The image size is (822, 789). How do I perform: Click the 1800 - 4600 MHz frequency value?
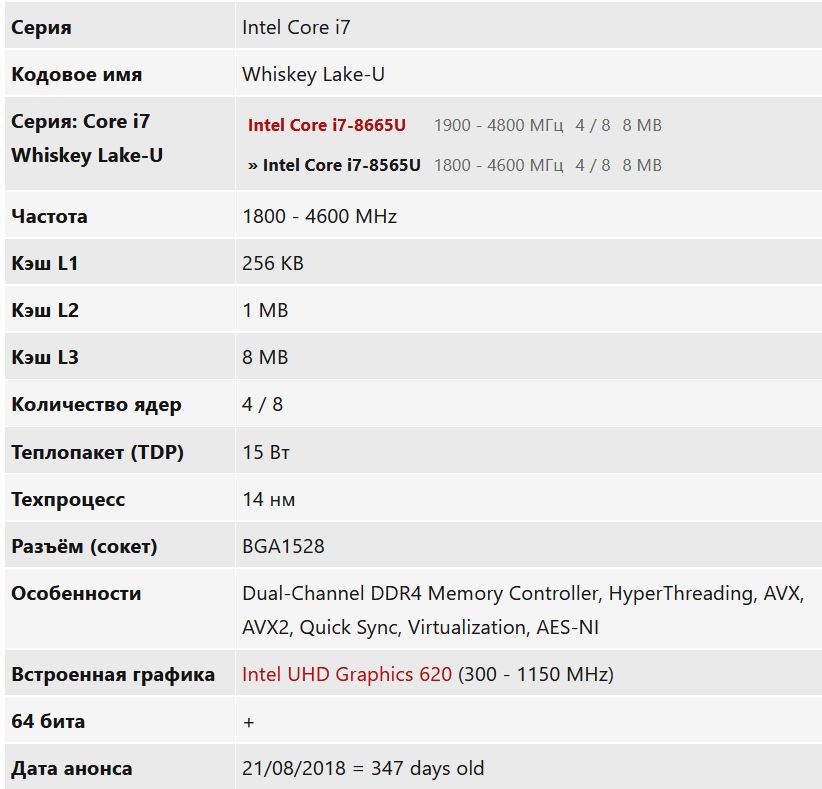[x=319, y=216]
